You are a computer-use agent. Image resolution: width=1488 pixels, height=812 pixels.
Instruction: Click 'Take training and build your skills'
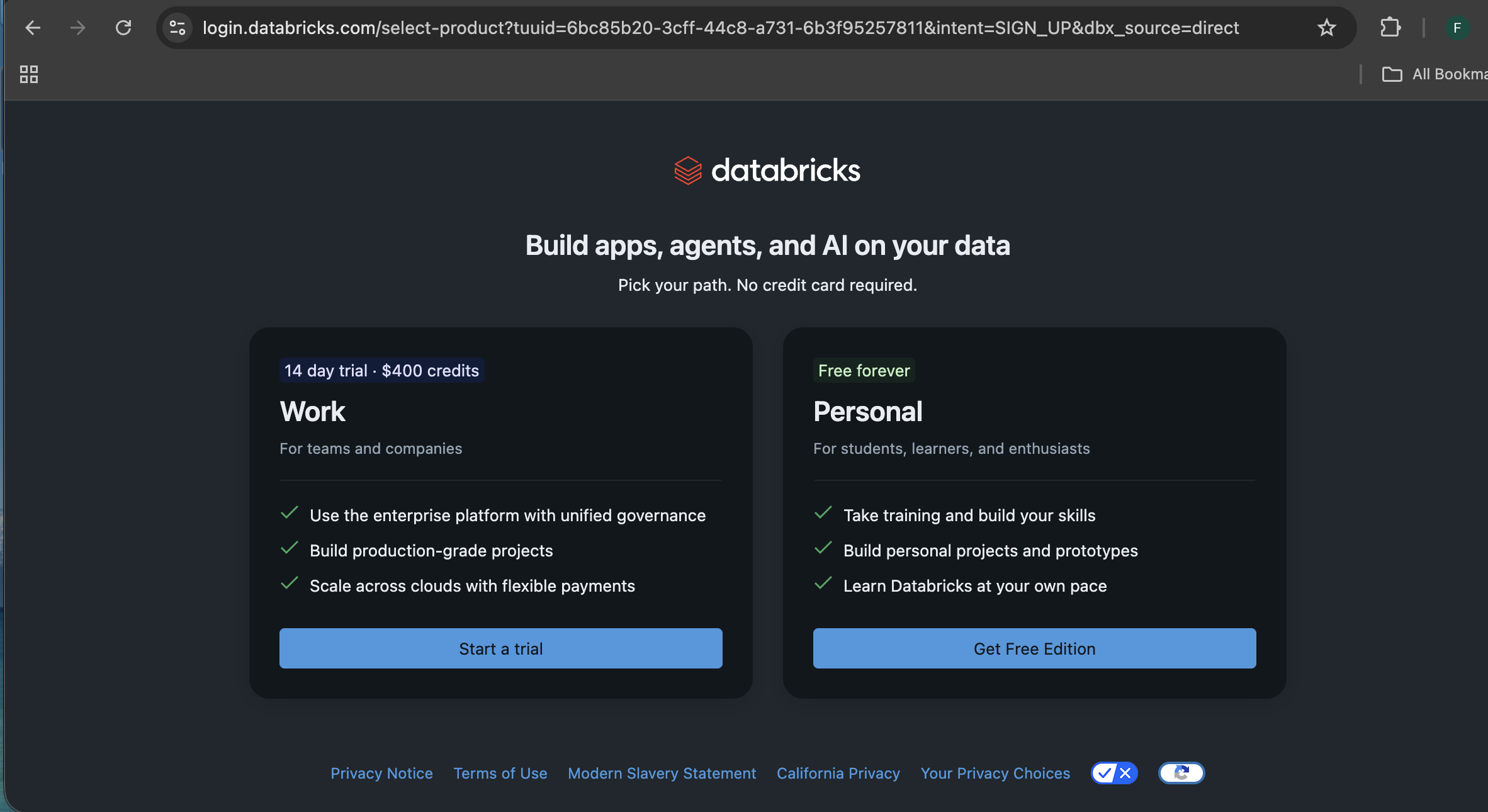click(969, 515)
